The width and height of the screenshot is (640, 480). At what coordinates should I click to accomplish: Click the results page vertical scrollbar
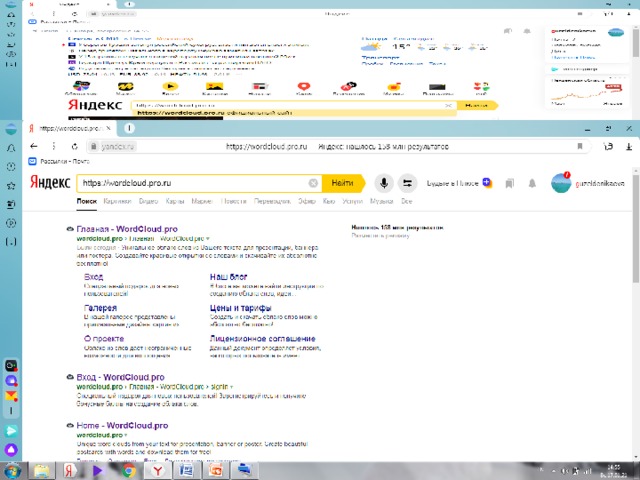point(636,229)
